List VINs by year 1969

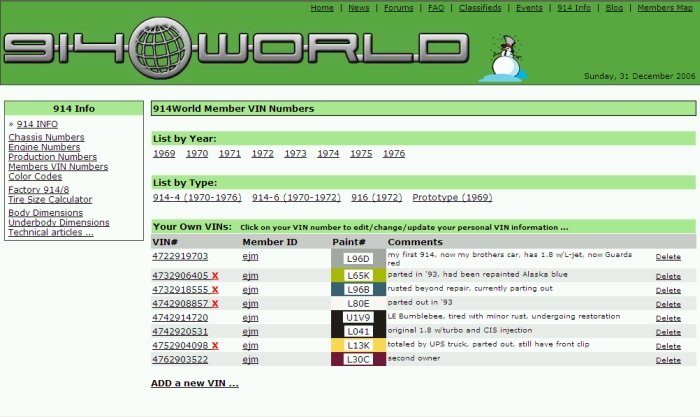tap(164, 154)
